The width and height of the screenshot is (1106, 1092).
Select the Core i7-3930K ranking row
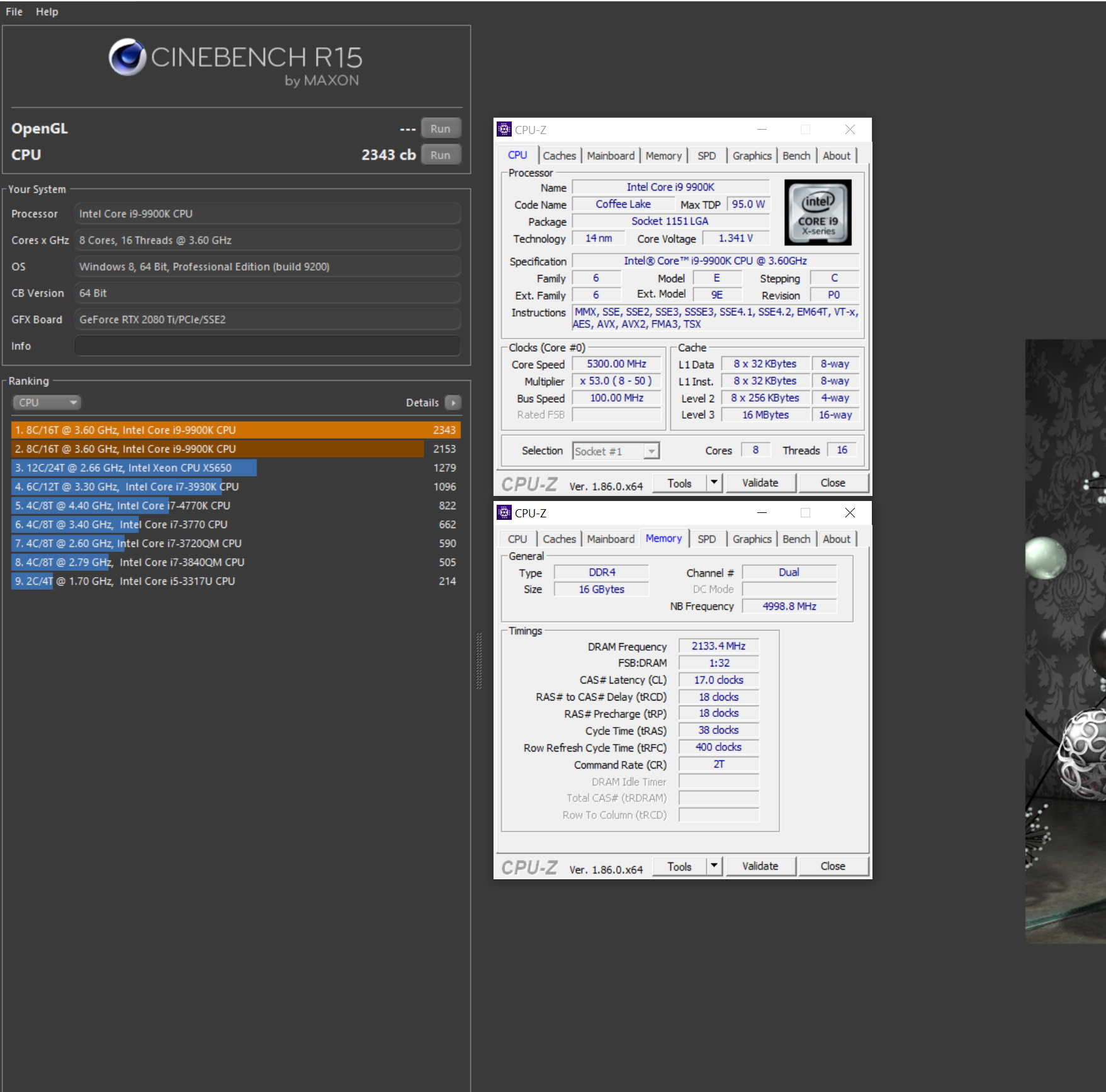[x=235, y=487]
